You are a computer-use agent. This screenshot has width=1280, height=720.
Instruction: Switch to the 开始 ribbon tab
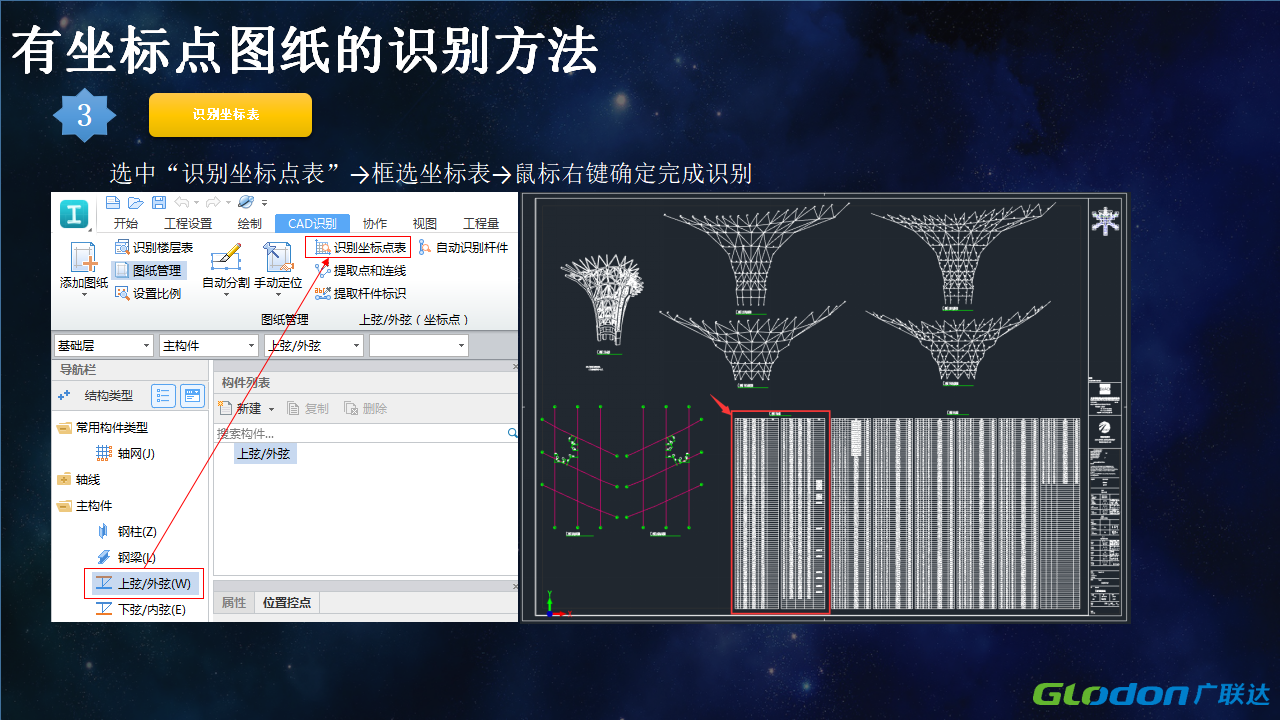tap(126, 223)
